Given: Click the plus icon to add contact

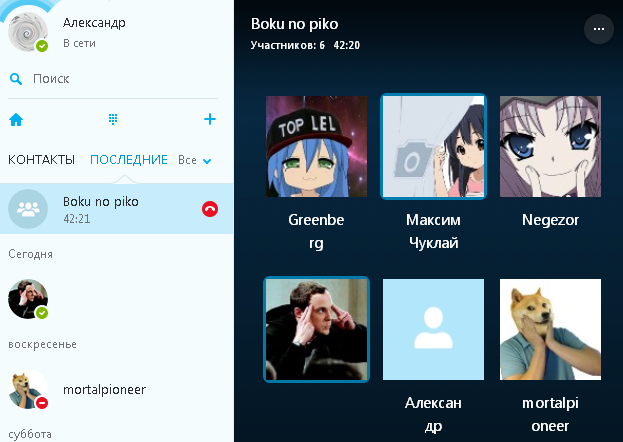Looking at the screenshot, I should (210, 119).
